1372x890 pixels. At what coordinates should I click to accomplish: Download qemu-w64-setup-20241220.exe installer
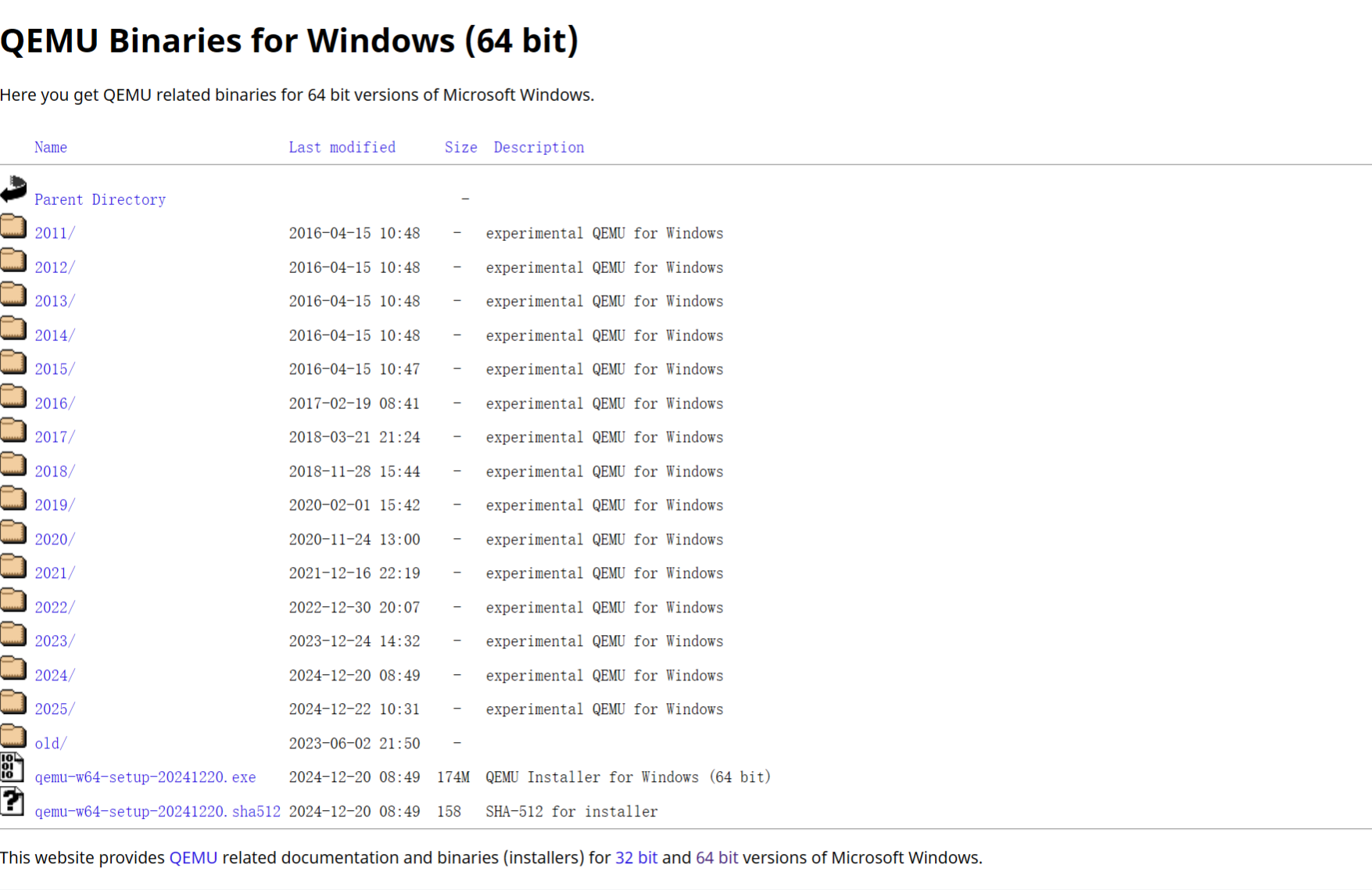pos(145,777)
